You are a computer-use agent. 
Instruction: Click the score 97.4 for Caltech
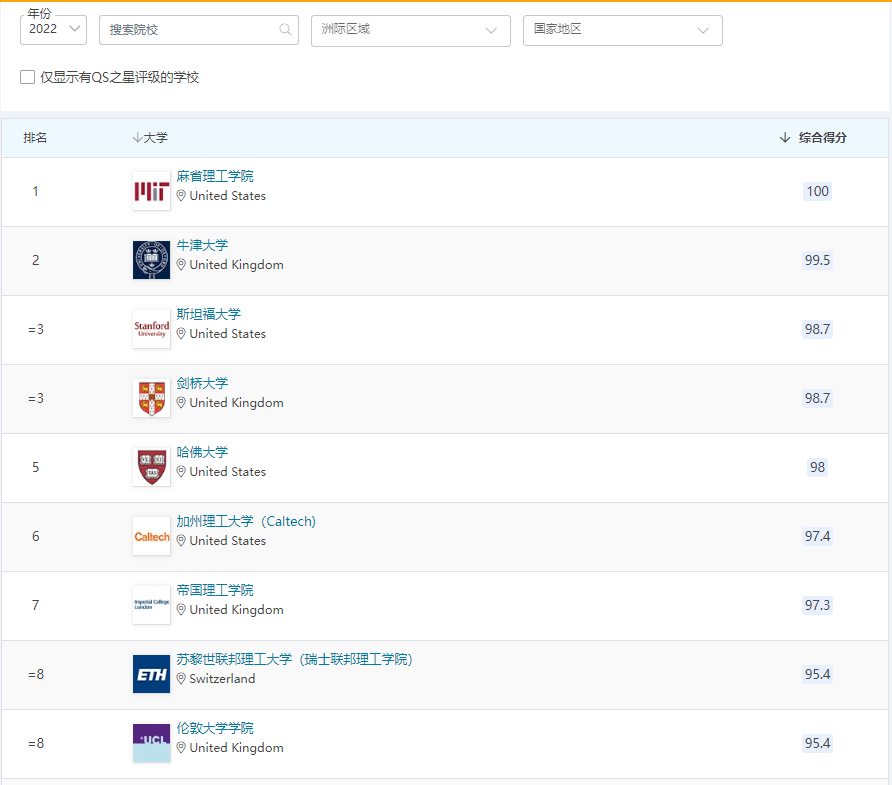[x=817, y=536]
